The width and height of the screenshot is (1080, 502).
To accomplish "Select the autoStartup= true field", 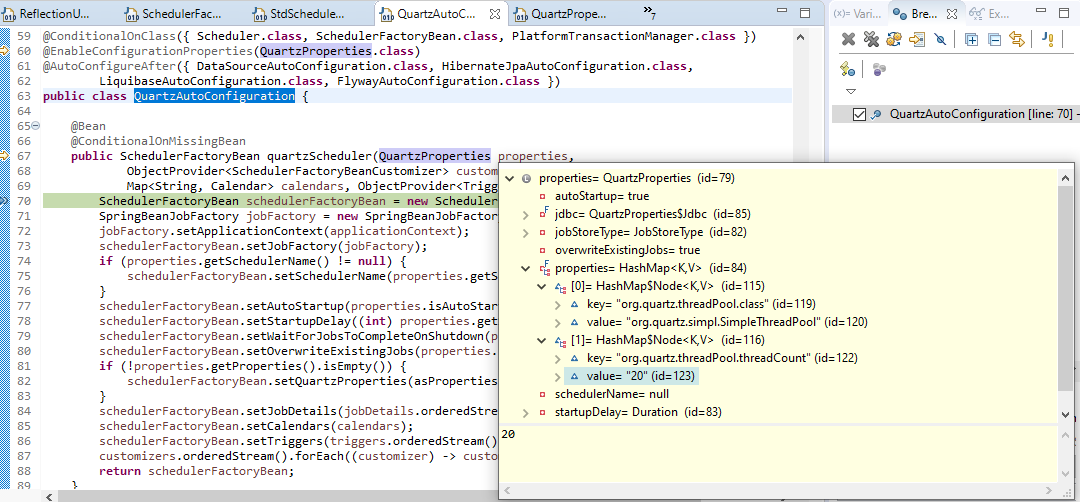I will tap(602, 196).
